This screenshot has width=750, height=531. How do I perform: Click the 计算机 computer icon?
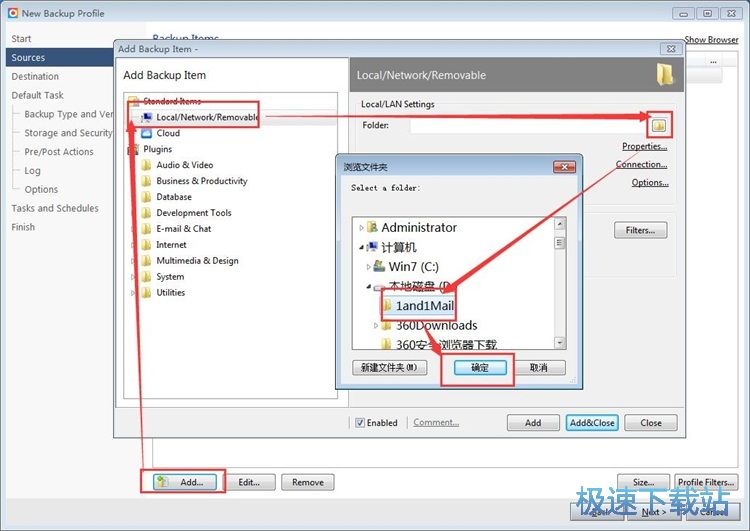point(372,247)
